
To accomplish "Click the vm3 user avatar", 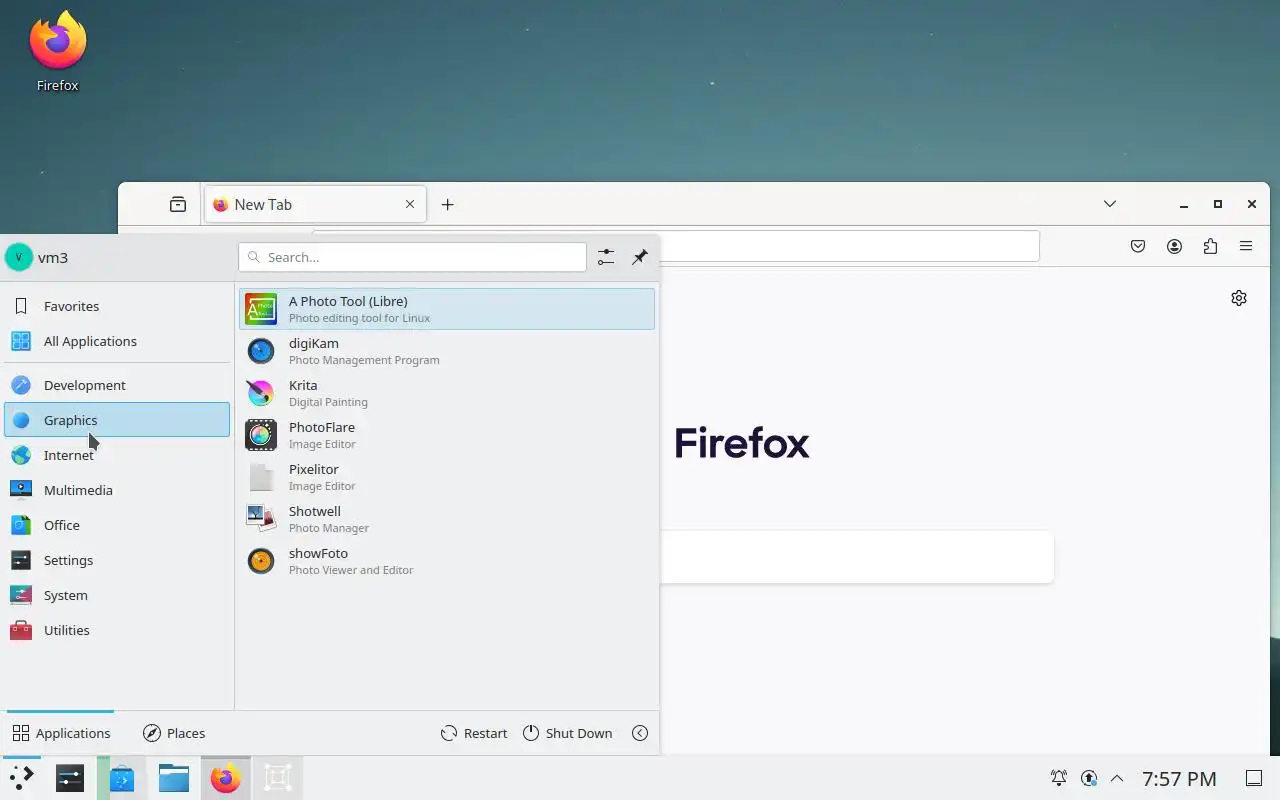I will pyautogui.click(x=18, y=257).
